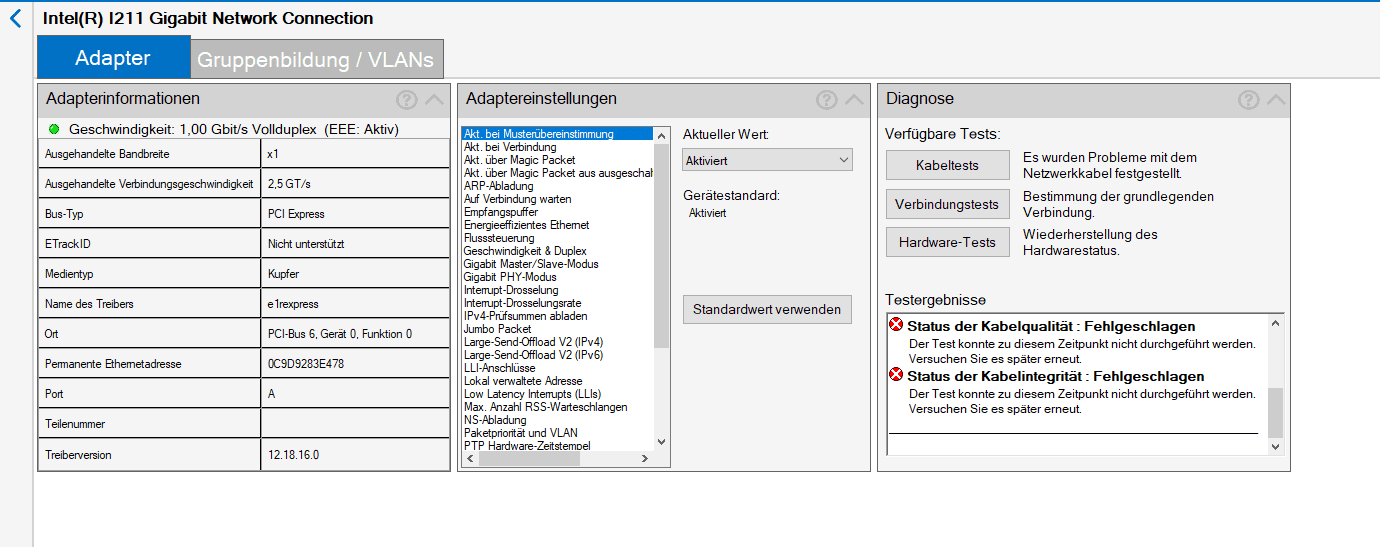Click settings list right scroll arrow
Viewport: 1380px width, 547px height.
click(645, 458)
